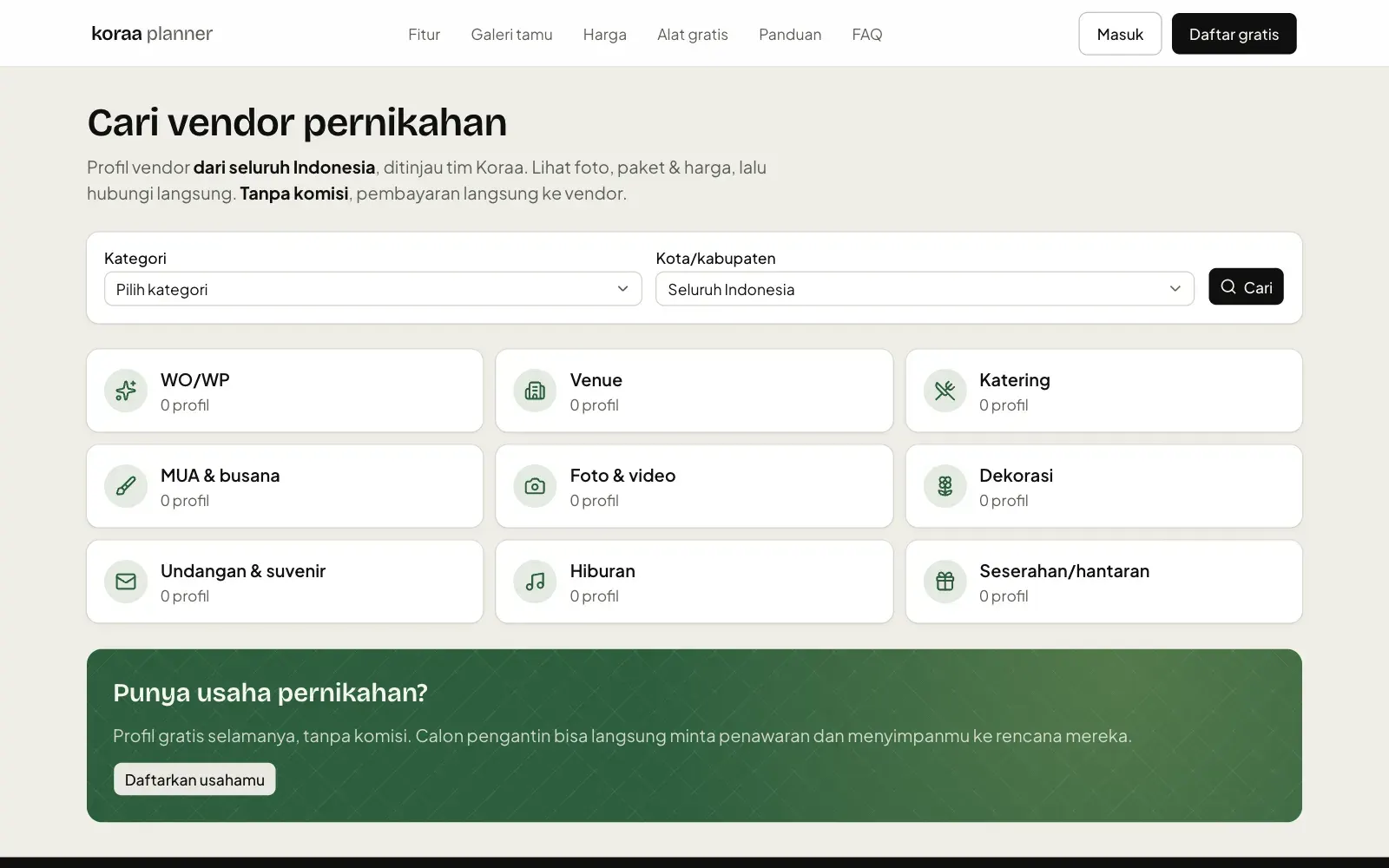Click the Daftar gratis button
This screenshot has height=868, width=1389.
point(1234,34)
